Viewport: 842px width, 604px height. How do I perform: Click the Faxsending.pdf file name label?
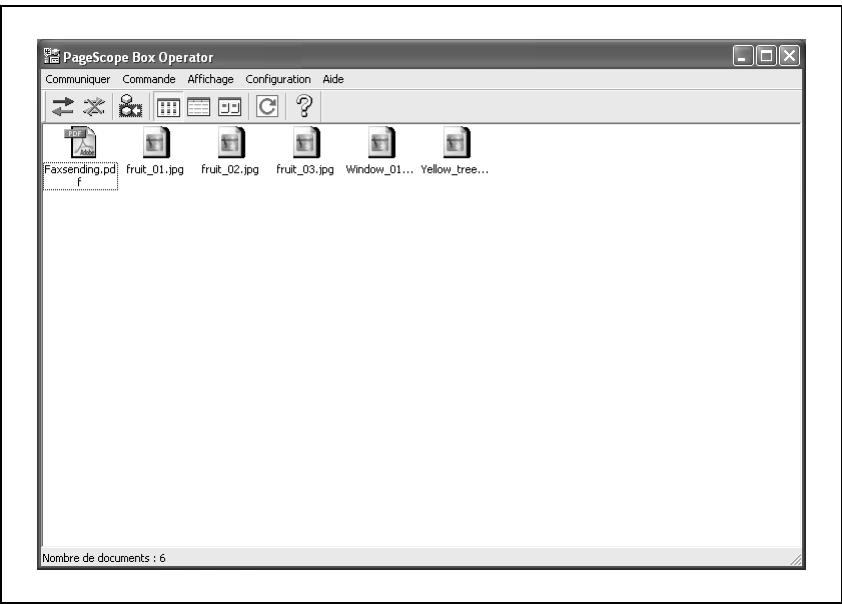80,176
